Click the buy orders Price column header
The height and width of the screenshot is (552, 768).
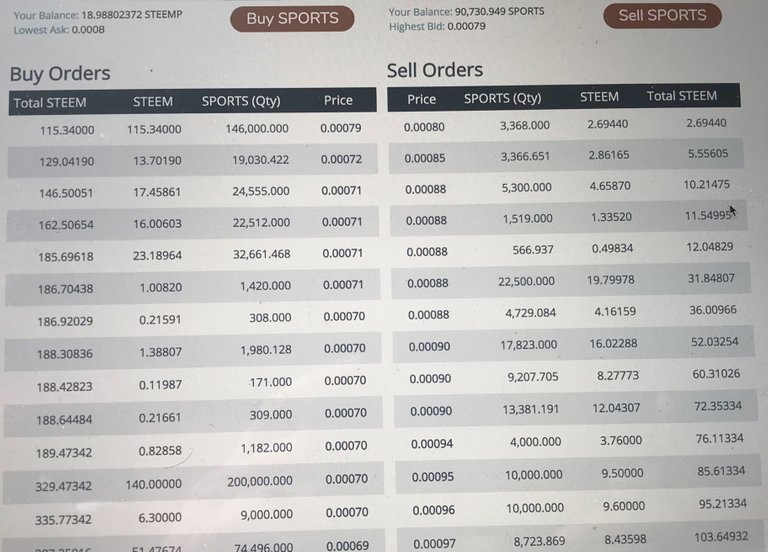coord(338,100)
